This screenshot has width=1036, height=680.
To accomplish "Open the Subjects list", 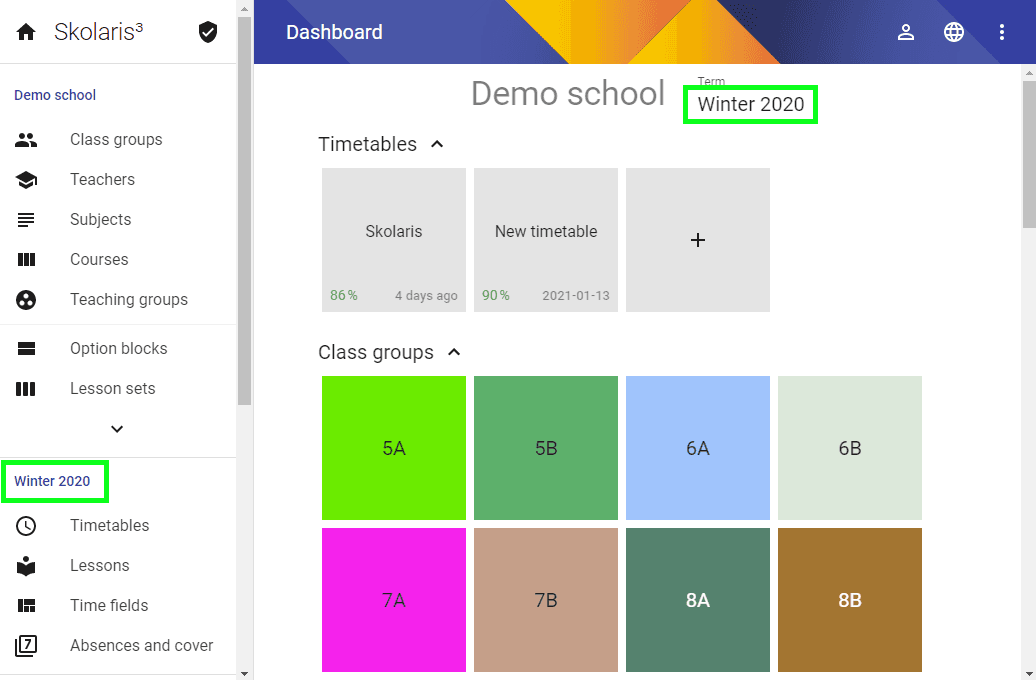I will pos(101,219).
